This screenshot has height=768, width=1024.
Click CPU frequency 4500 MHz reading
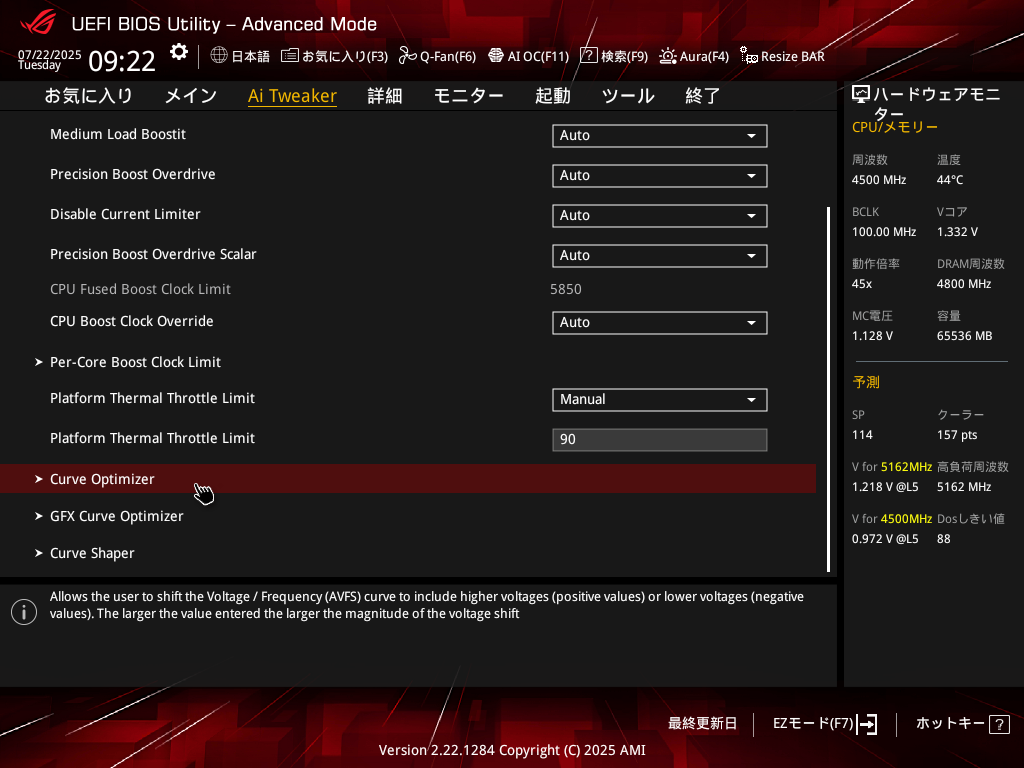tap(879, 180)
